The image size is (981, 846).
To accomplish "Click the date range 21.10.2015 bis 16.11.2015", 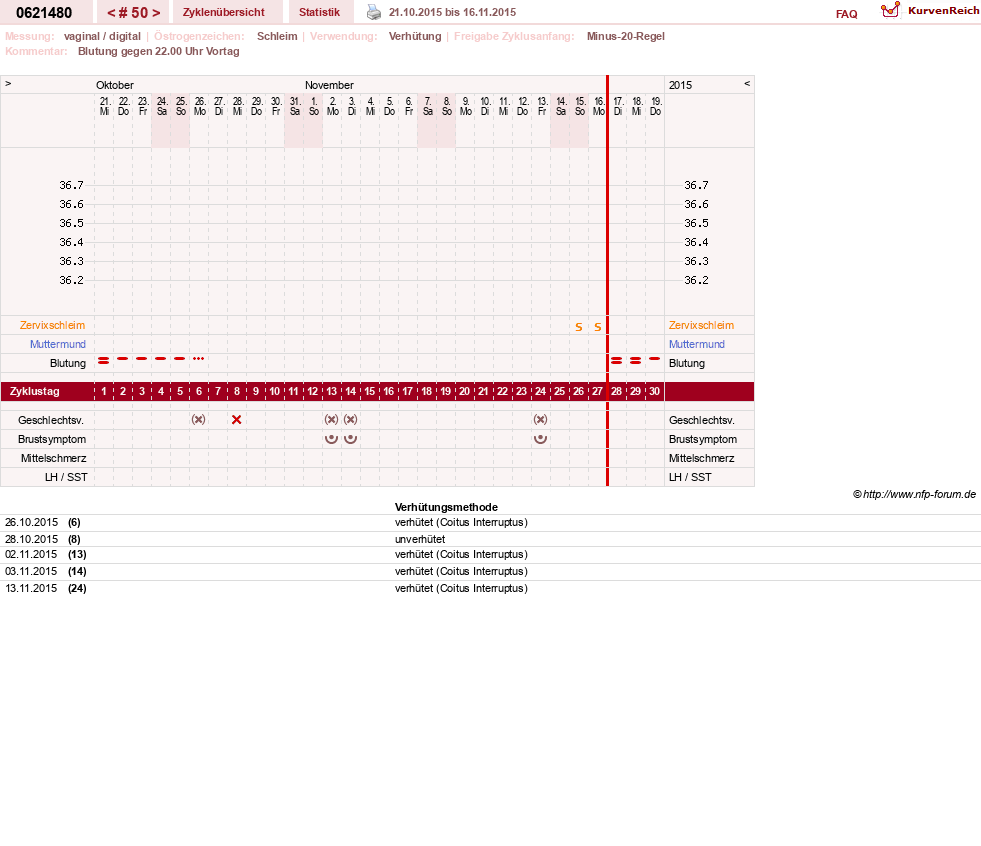I will (452, 13).
